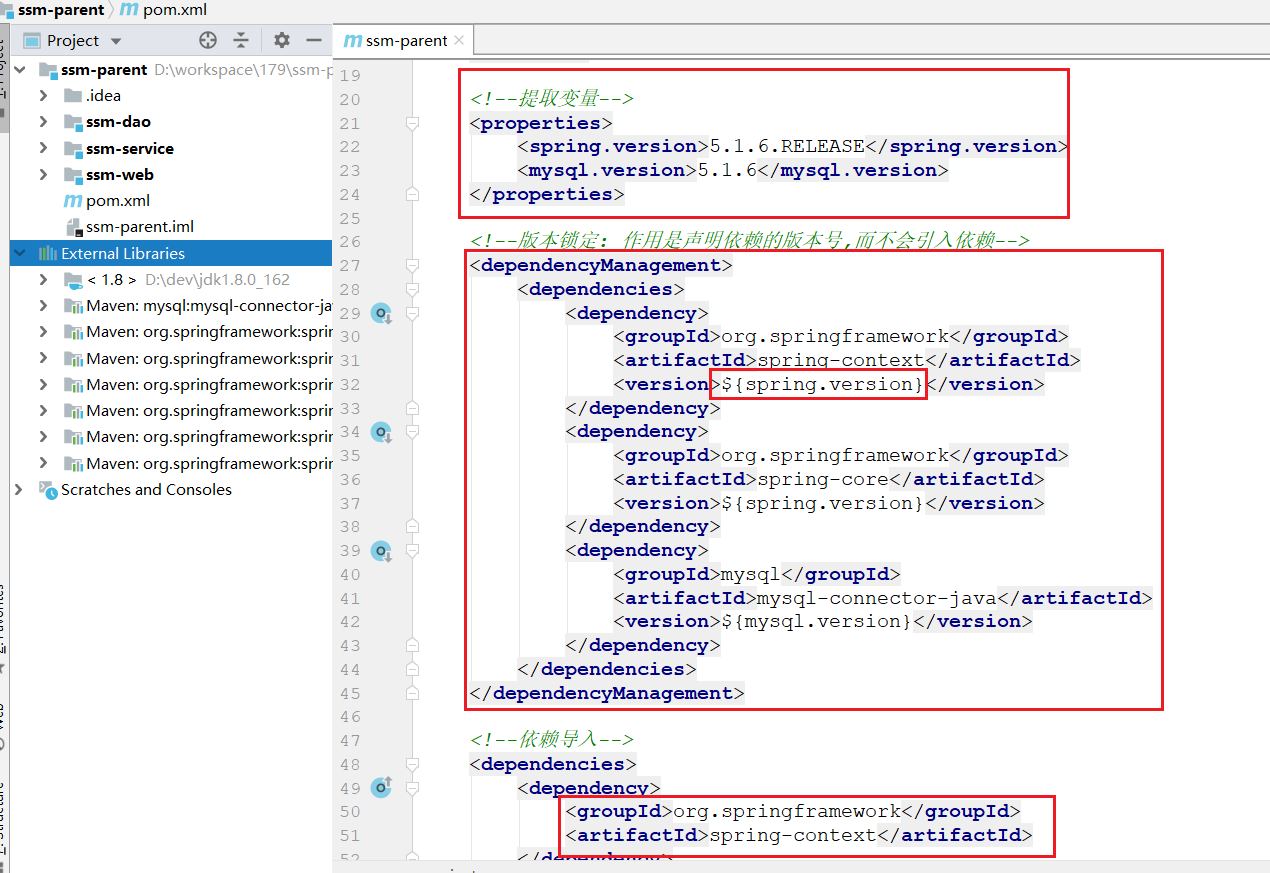Click the overridden dependency gutter icon on line 29
The width and height of the screenshot is (1270, 873).
point(381,314)
